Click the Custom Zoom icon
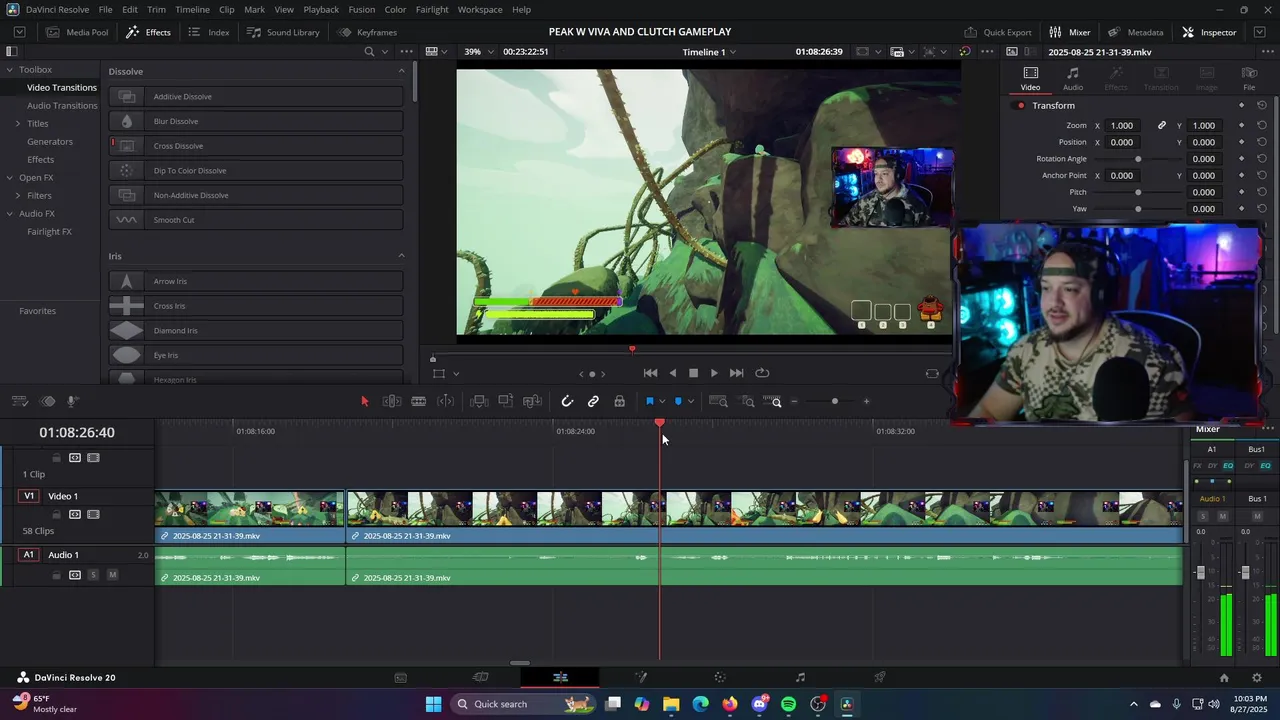The width and height of the screenshot is (1280, 720). coord(774,401)
